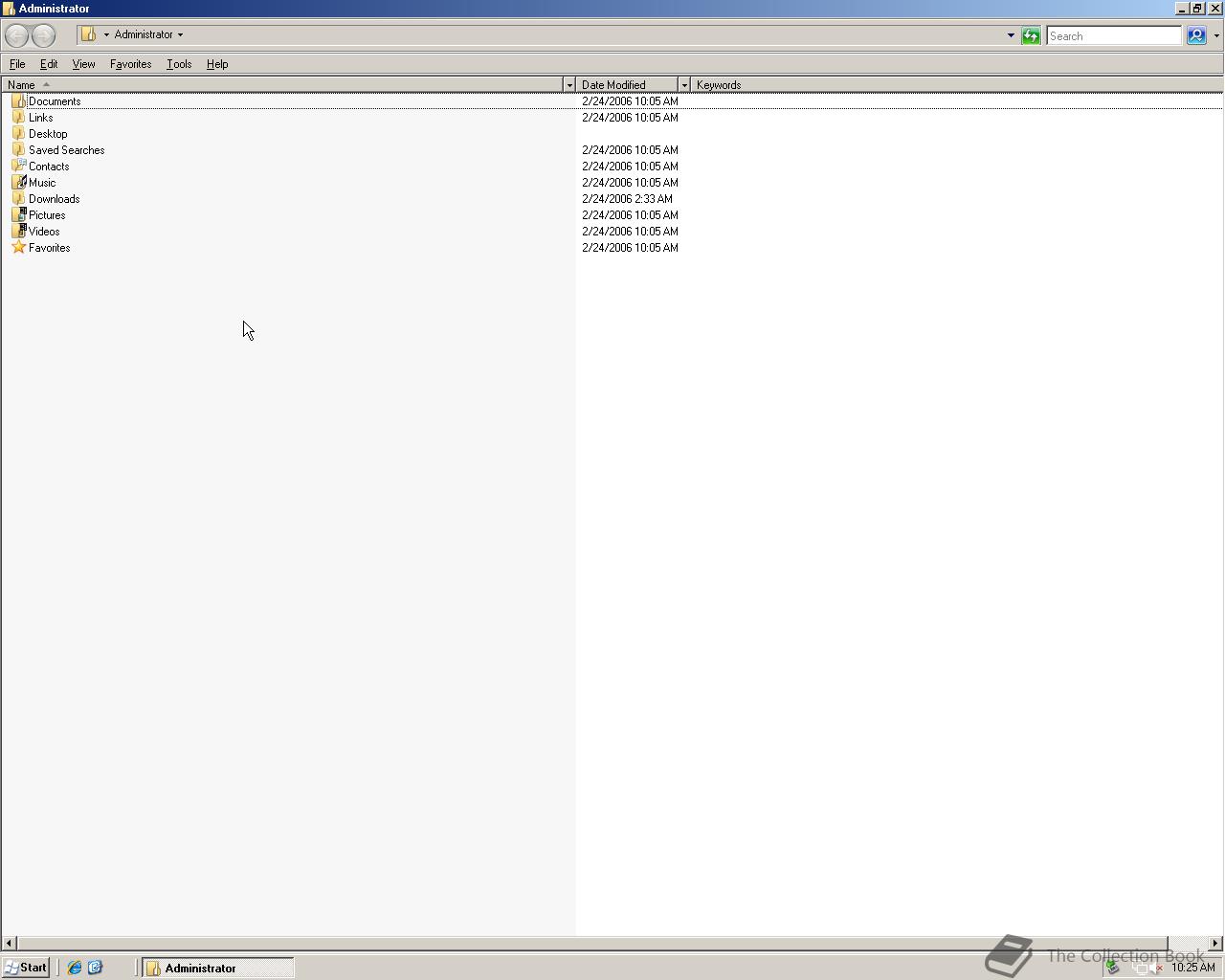Open the address bar history dropdown
The height and width of the screenshot is (980, 1225).
pos(1011,35)
